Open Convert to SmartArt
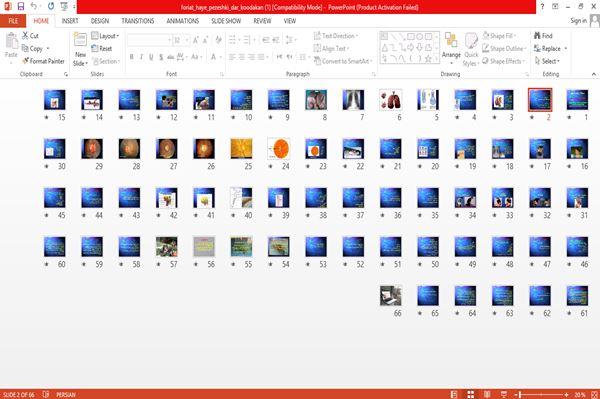Viewport: 600px width, 399px height. pos(343,61)
